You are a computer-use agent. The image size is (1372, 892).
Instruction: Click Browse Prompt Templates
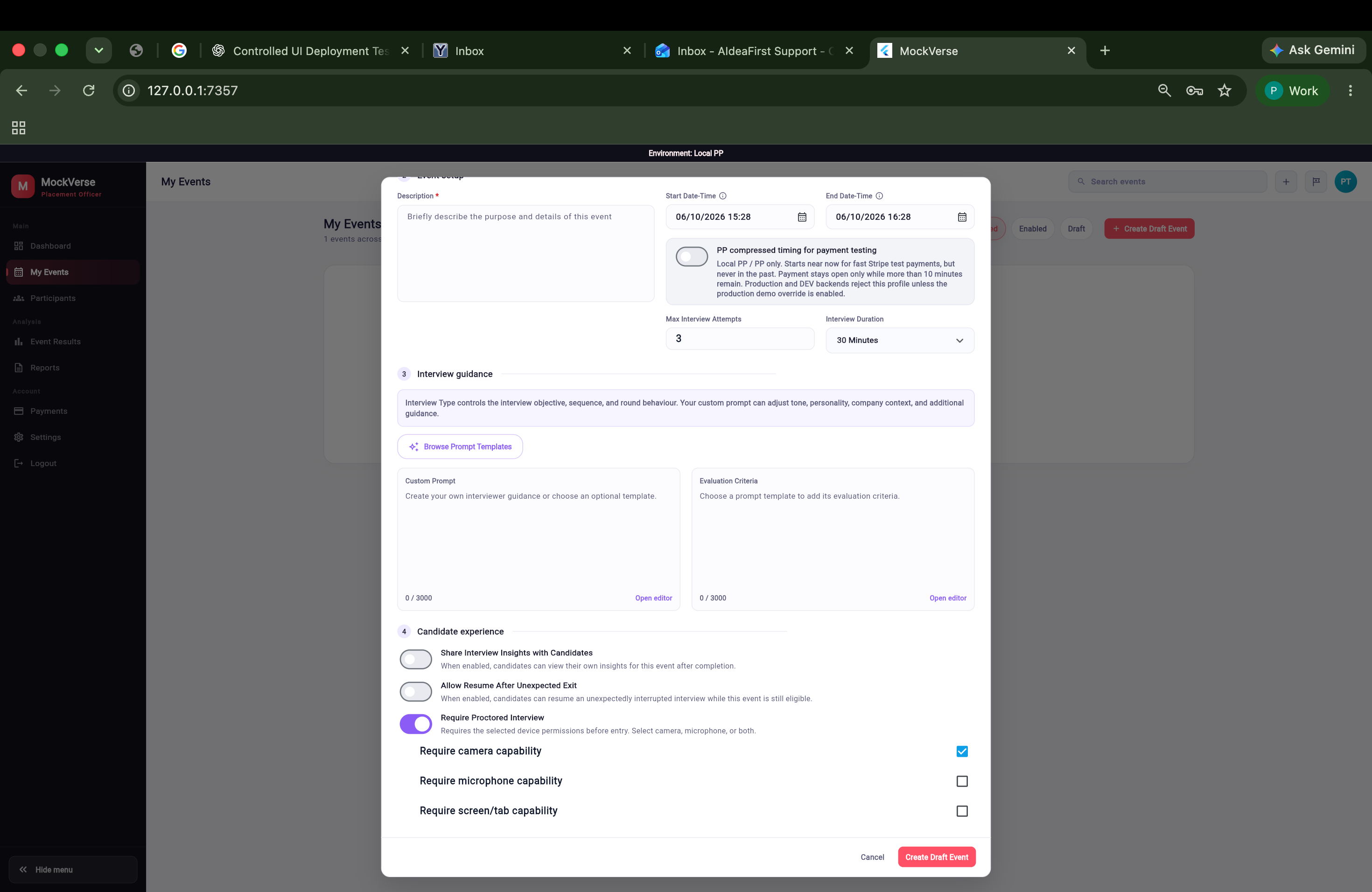[460, 446]
